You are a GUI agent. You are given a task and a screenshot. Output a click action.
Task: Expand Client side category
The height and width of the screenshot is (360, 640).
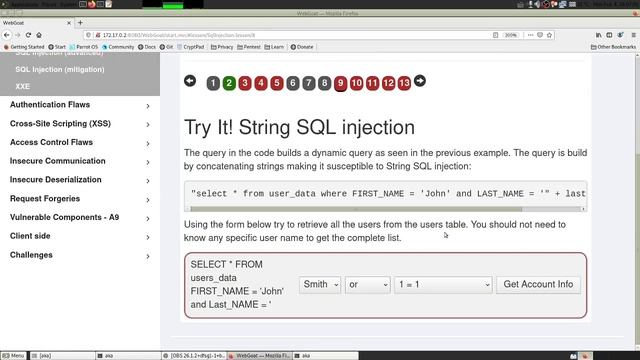(80, 236)
